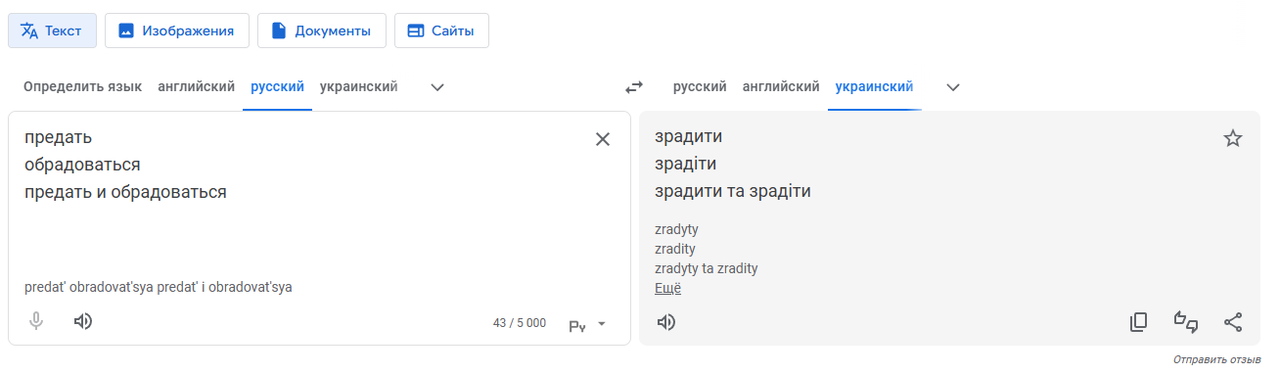Switch to Изображения translation mode
The image size is (1280, 382).
pos(176,30)
